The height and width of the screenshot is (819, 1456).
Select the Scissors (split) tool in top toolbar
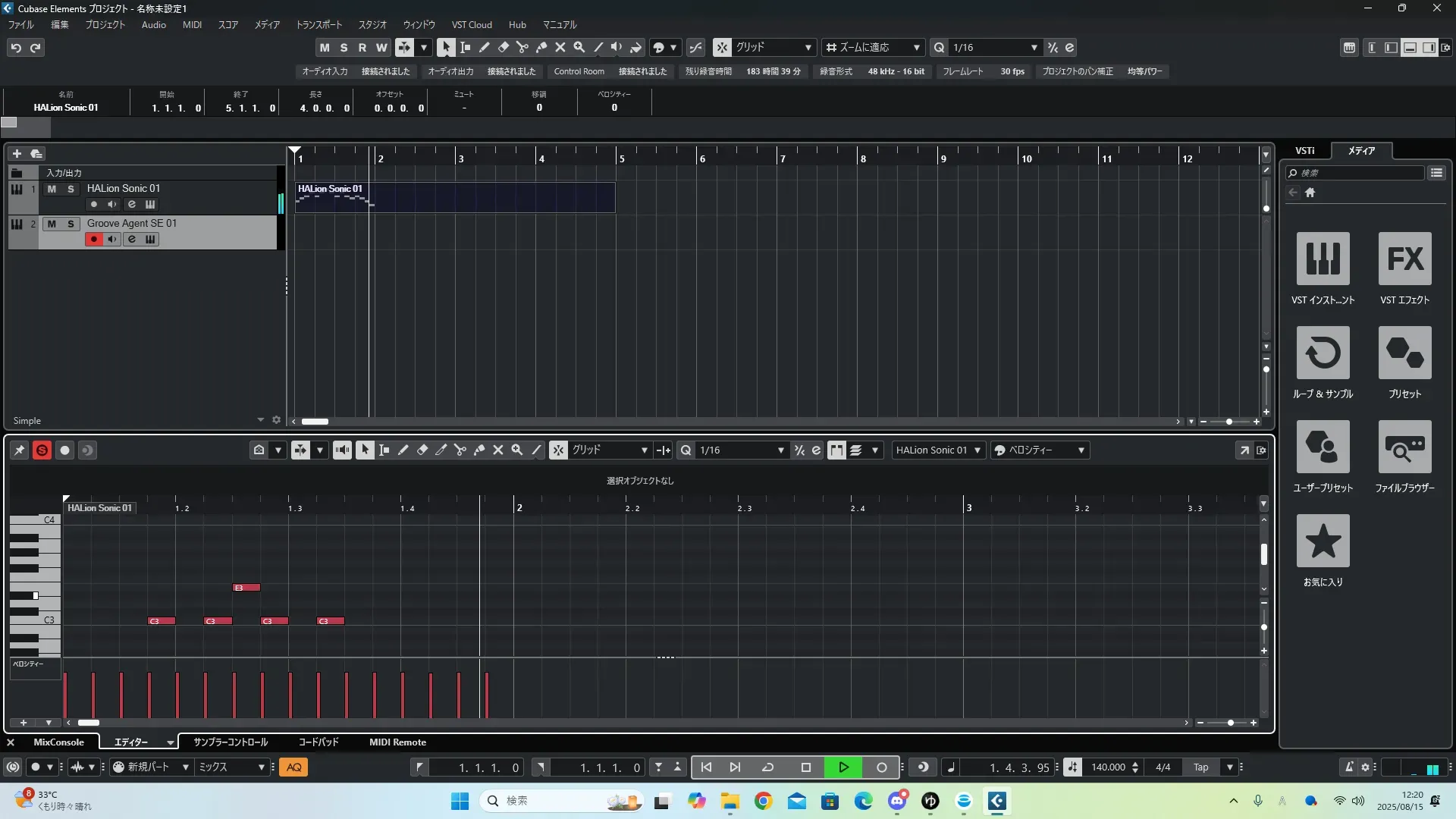tap(522, 47)
